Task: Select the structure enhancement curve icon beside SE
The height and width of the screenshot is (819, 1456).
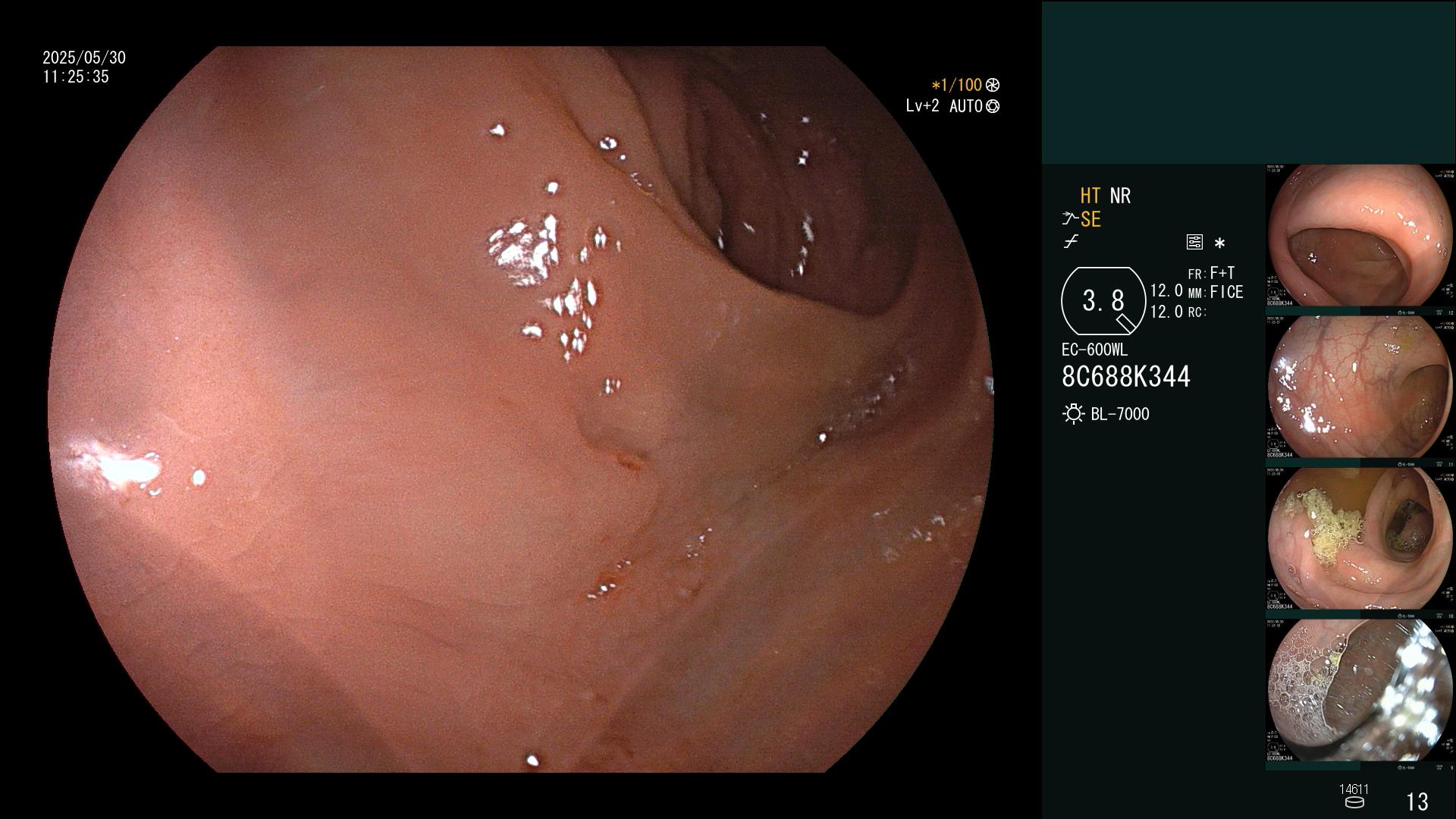Action: coord(1070,220)
